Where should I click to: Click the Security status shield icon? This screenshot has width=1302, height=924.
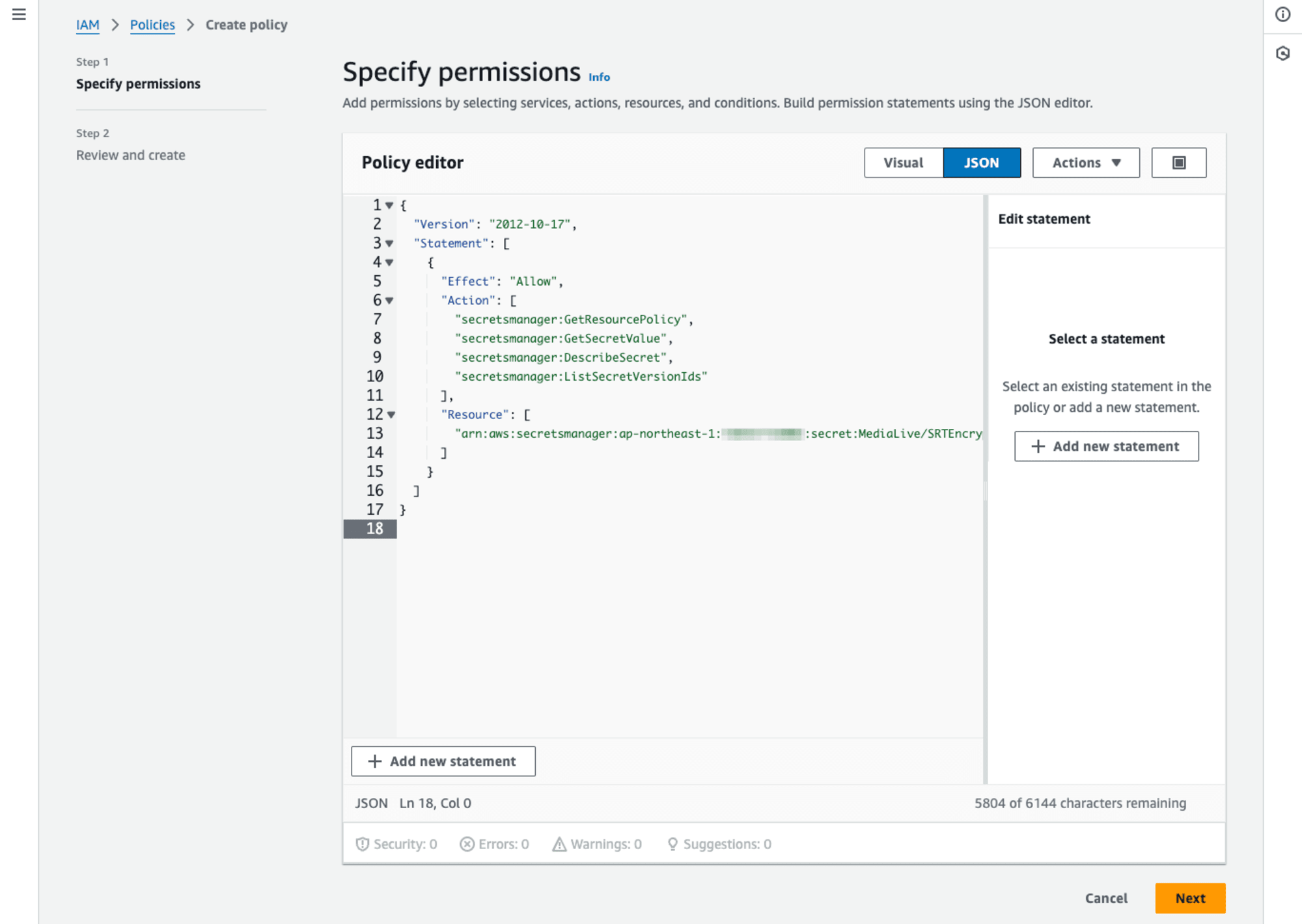coord(363,844)
